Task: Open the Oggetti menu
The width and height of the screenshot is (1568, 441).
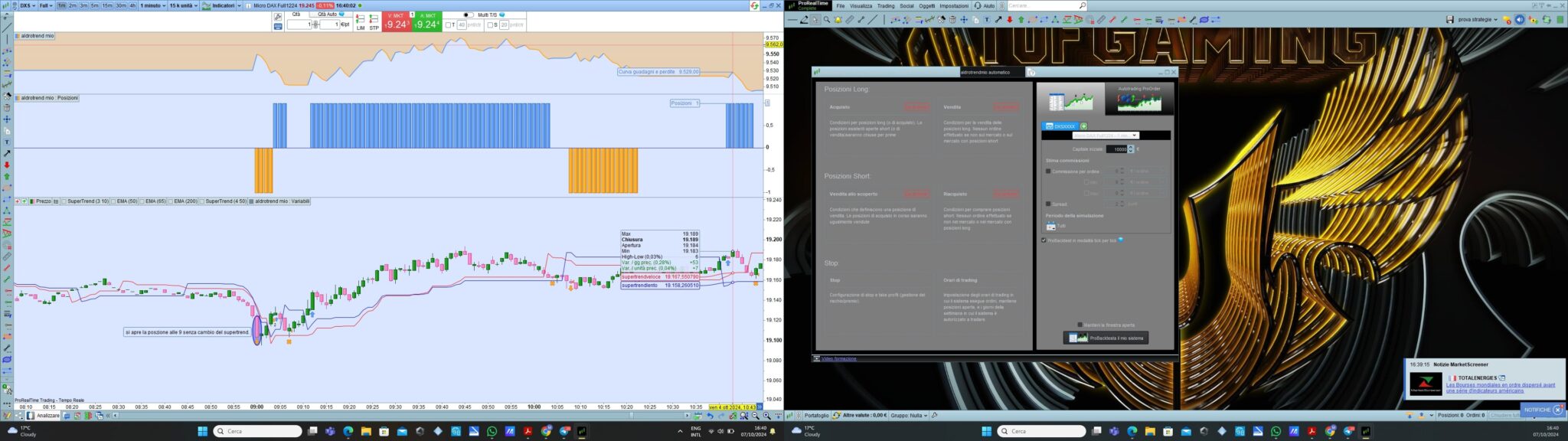Action: (x=926, y=5)
